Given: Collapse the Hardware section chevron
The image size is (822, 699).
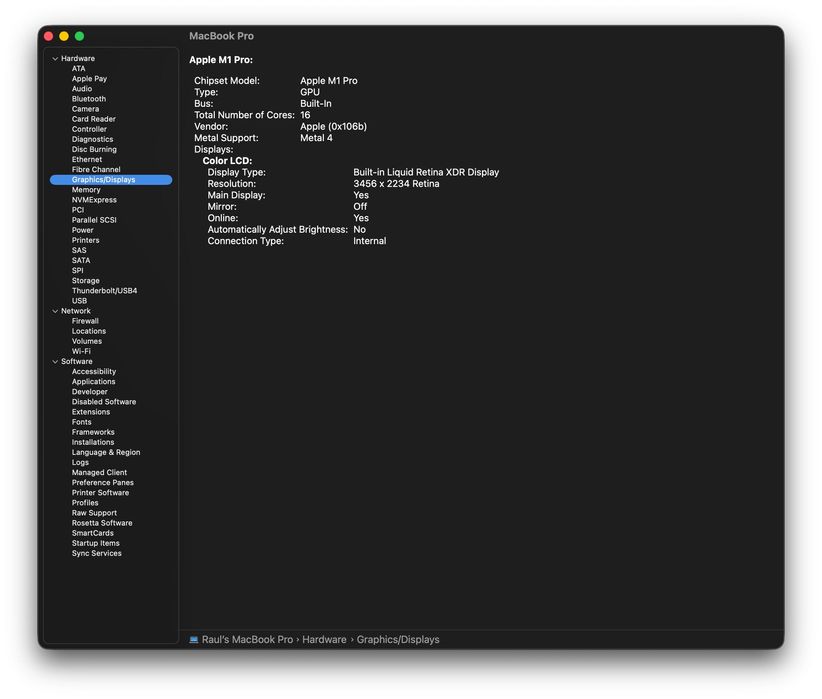Looking at the screenshot, I should click(55, 59).
